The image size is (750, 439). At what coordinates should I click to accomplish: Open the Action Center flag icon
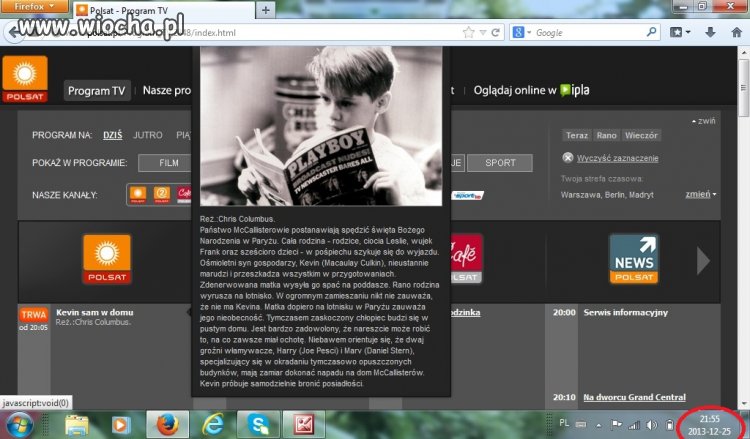click(x=617, y=425)
